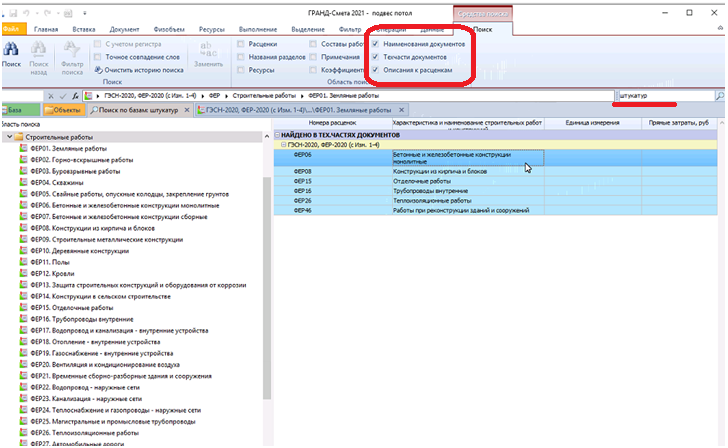
Task: Switch to the Документ ribbon tab
Action: tap(124, 29)
